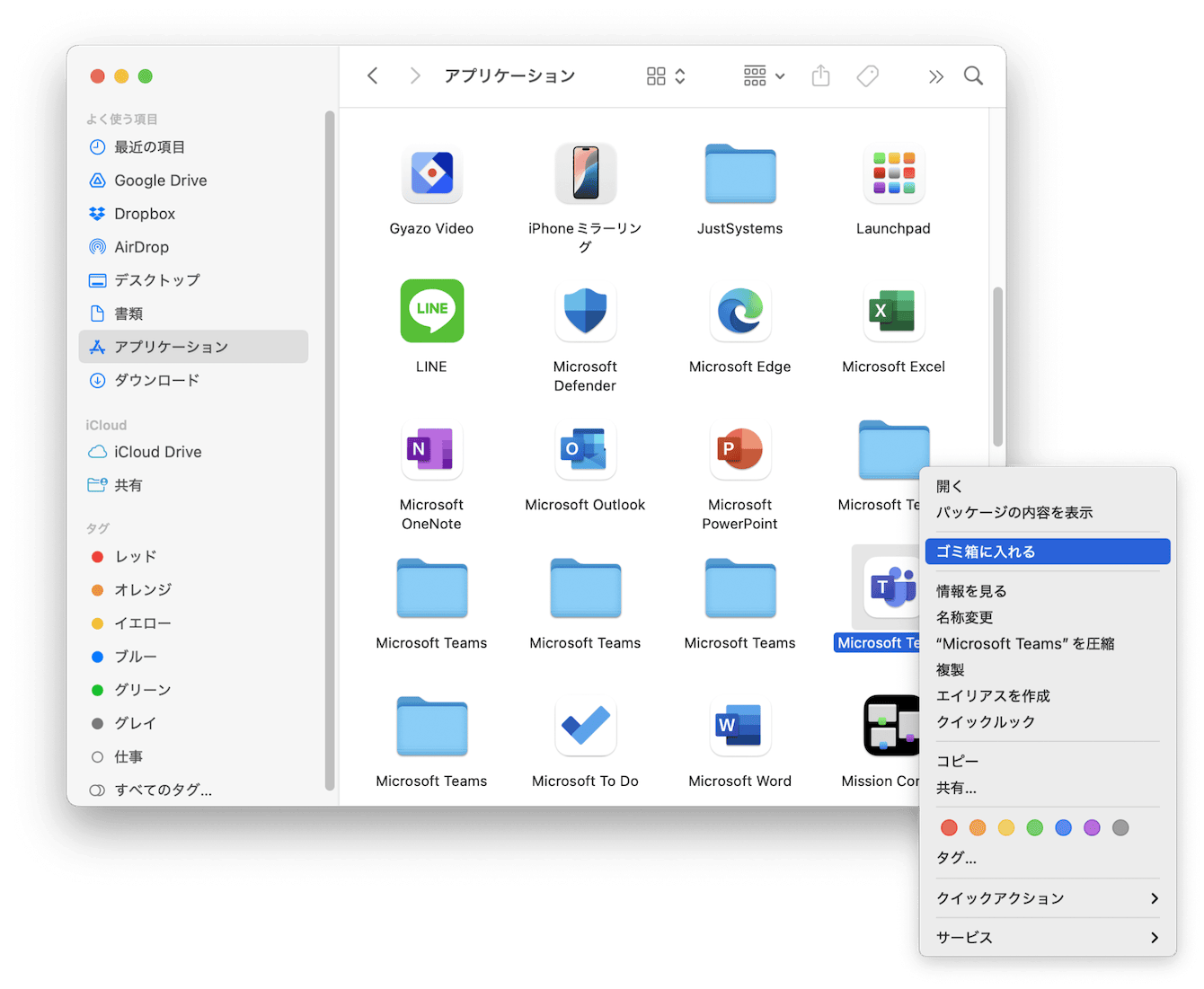Viewport: 1204px width, 989px height.
Task: Choose 複製 in the context menu
Action: [x=1048, y=669]
